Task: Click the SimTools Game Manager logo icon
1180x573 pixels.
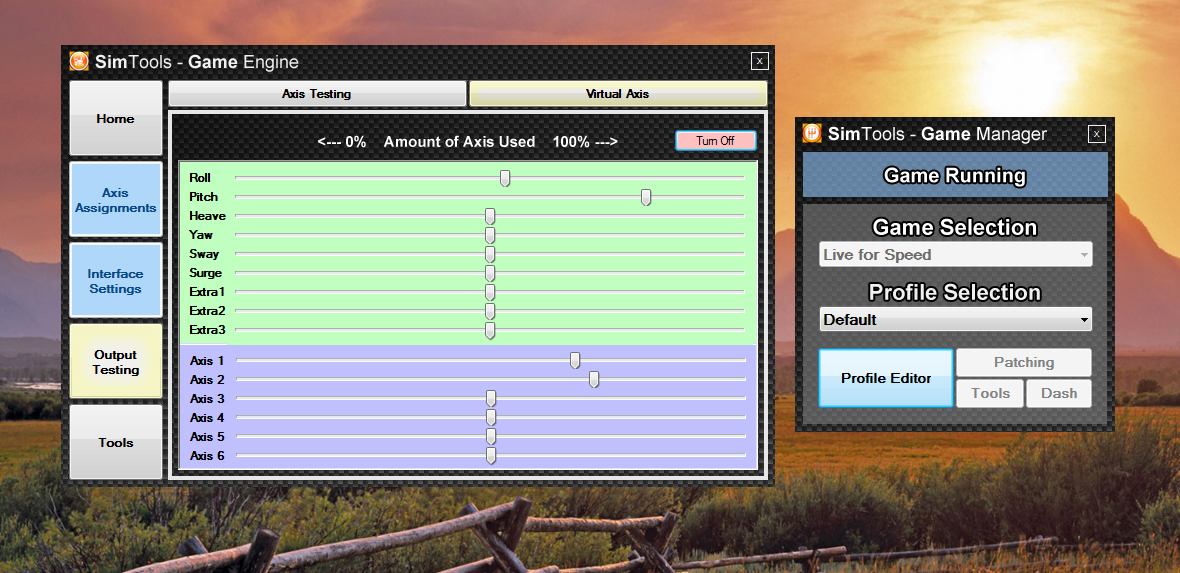Action: click(812, 133)
